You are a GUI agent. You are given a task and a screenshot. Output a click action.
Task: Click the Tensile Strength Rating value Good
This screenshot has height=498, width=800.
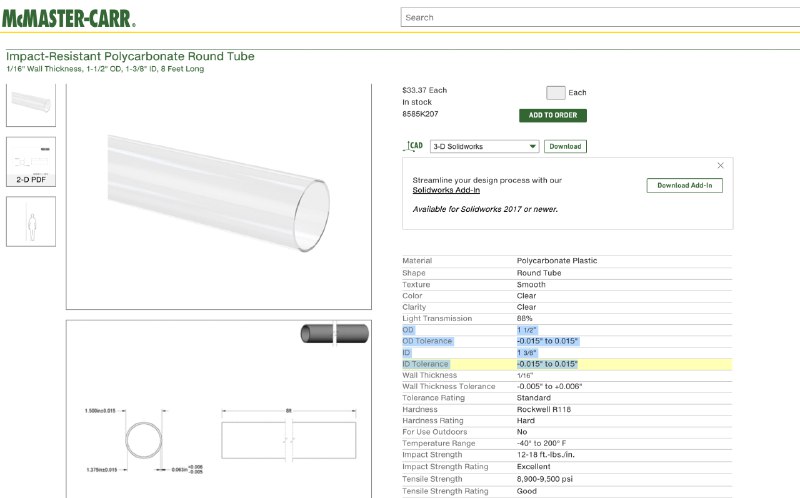click(x=527, y=491)
